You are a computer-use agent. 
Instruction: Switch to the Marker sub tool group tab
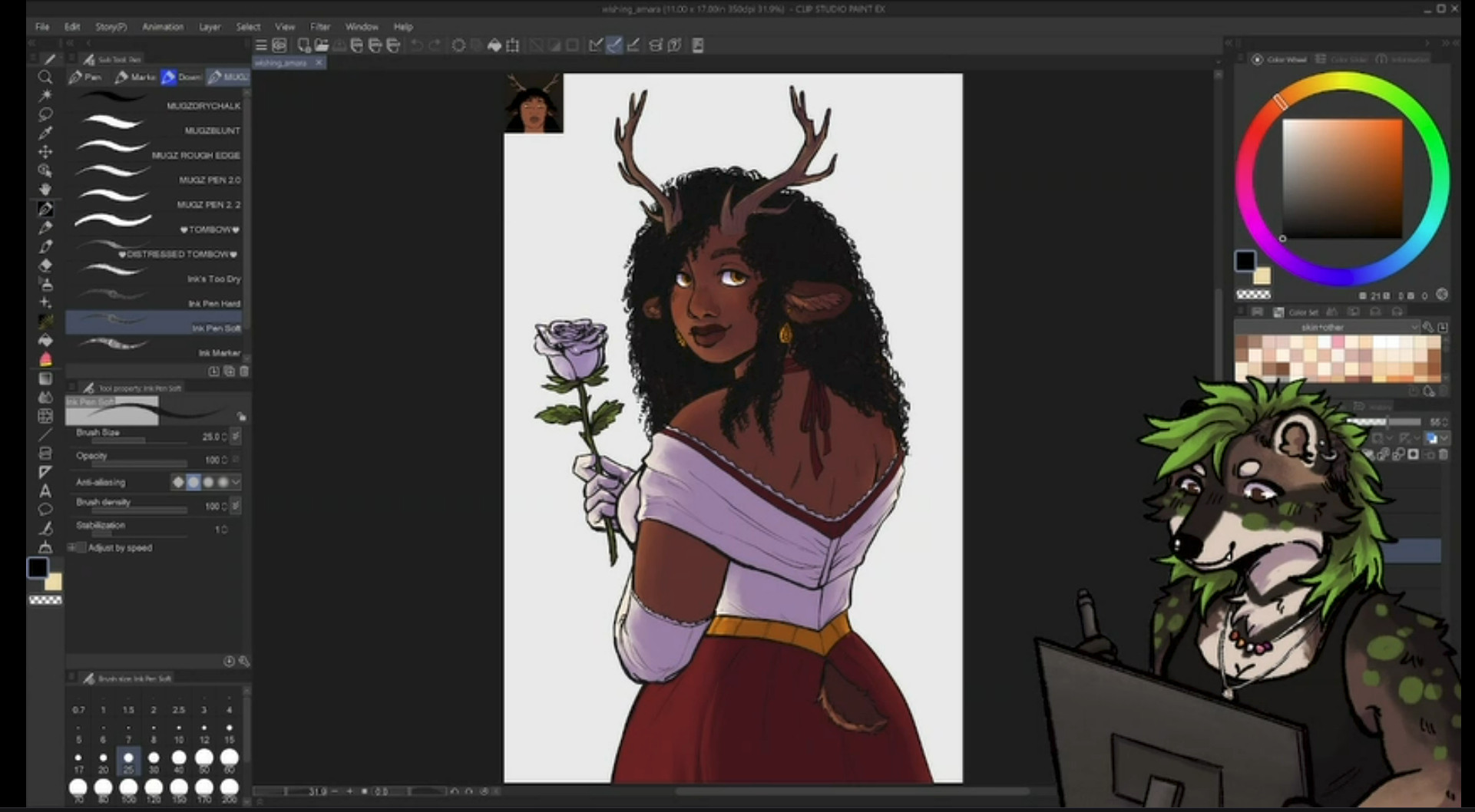click(x=135, y=77)
